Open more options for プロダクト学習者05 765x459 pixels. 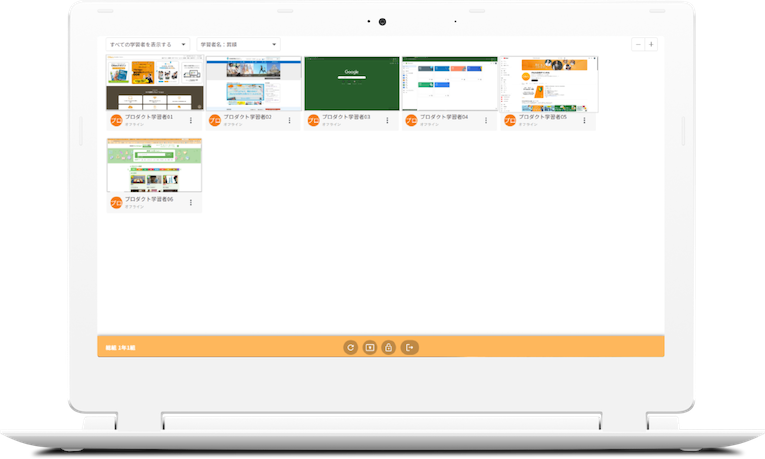pyautogui.click(x=584, y=120)
